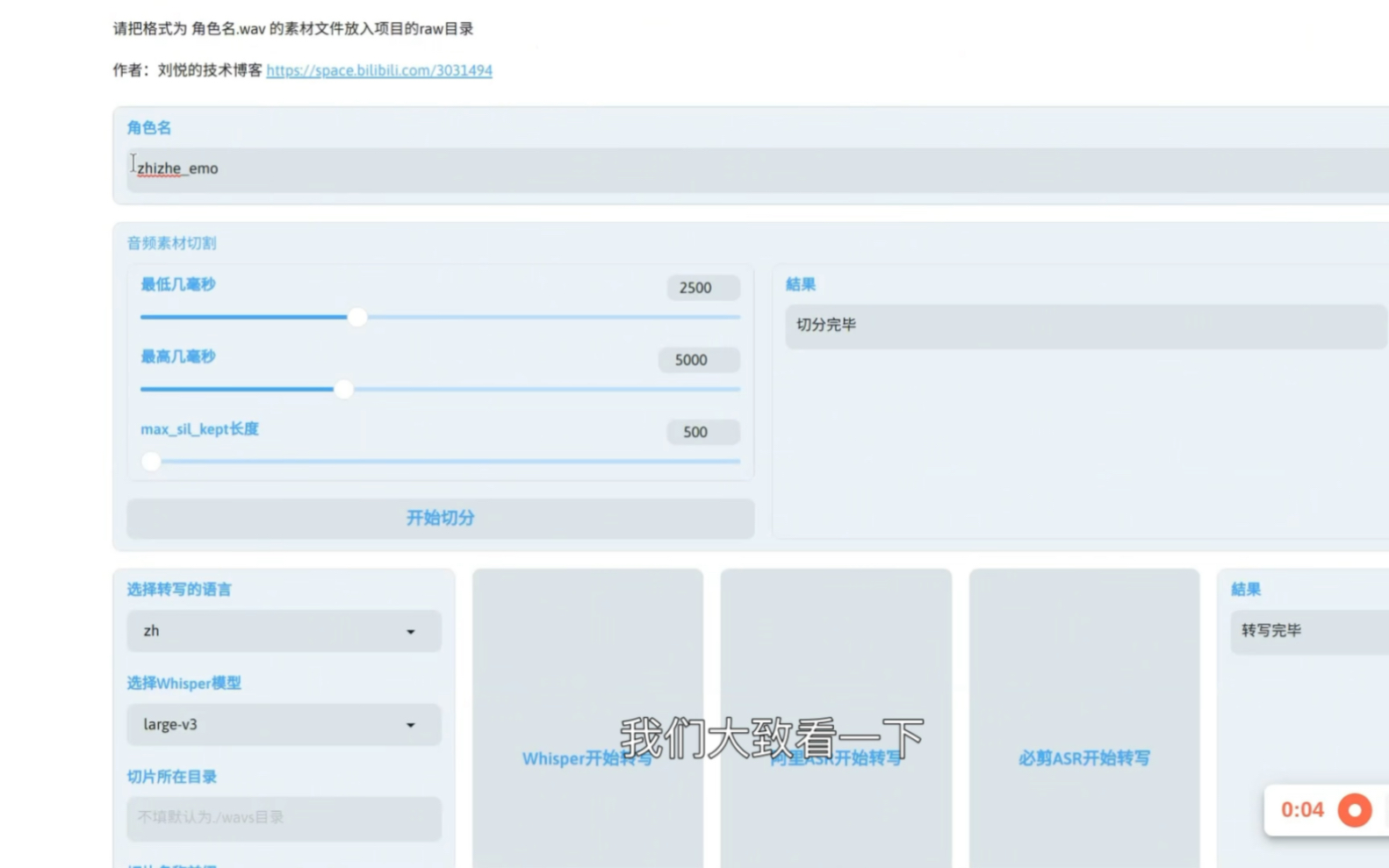The height and width of the screenshot is (868, 1389).
Task: Click the 切片所在目录 input field
Action: (284, 818)
